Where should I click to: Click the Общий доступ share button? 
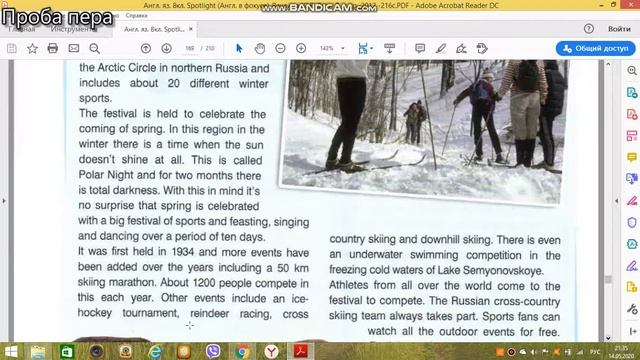[x=596, y=49]
